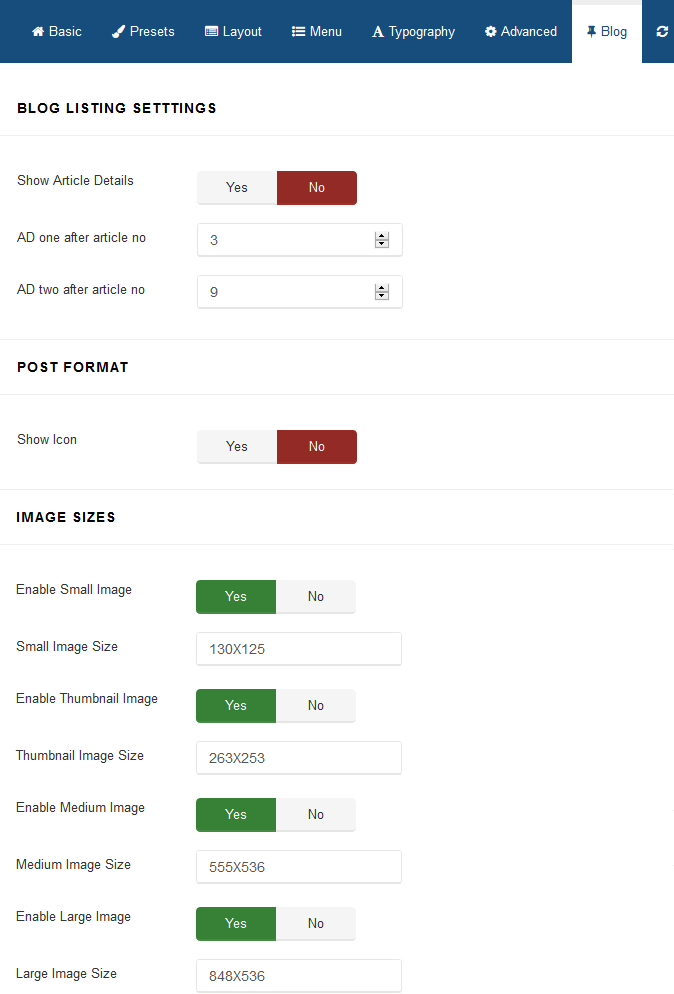The height and width of the screenshot is (994, 674).
Task: Enable Show Icon with Yes
Action: [x=237, y=446]
